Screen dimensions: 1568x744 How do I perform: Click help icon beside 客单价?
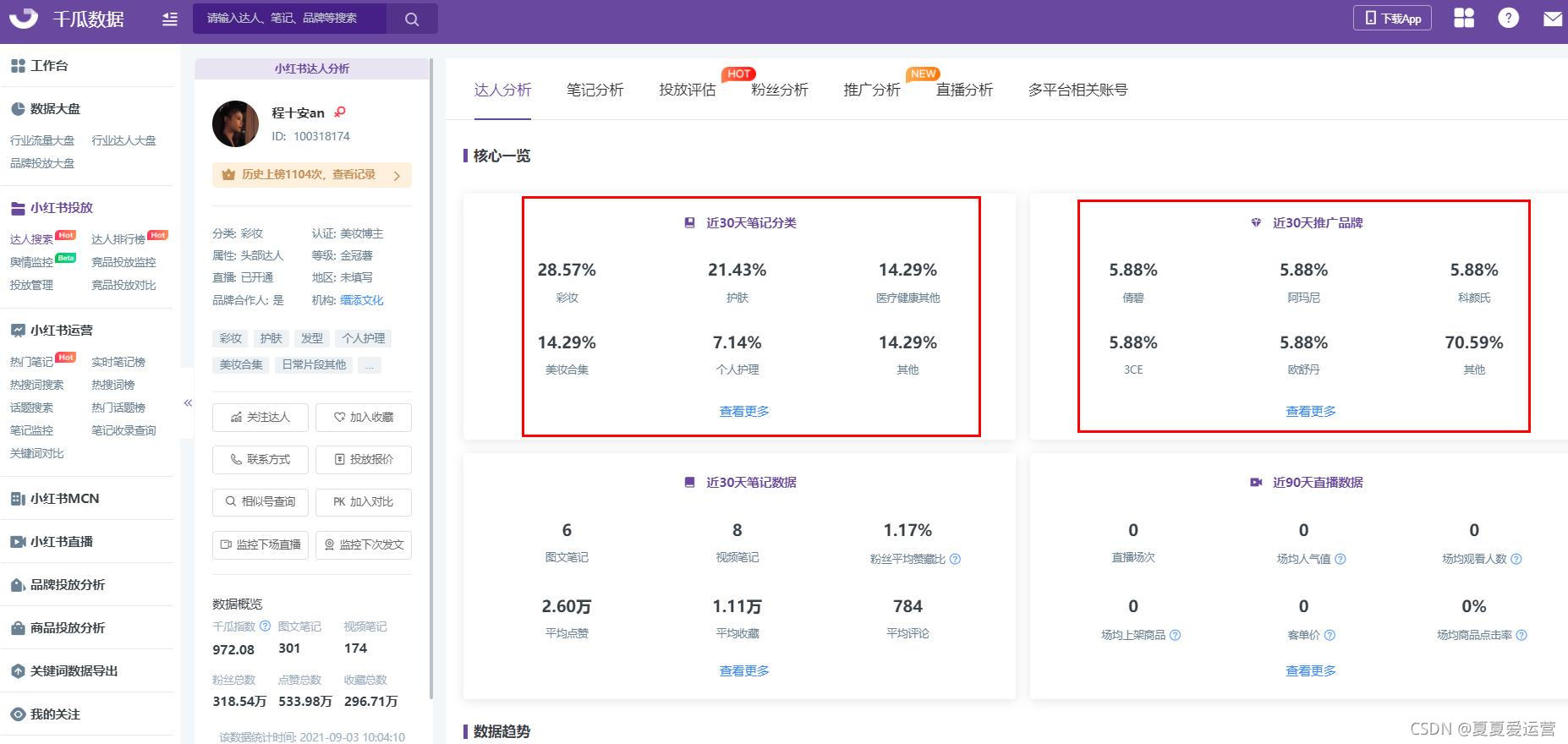click(x=1330, y=635)
